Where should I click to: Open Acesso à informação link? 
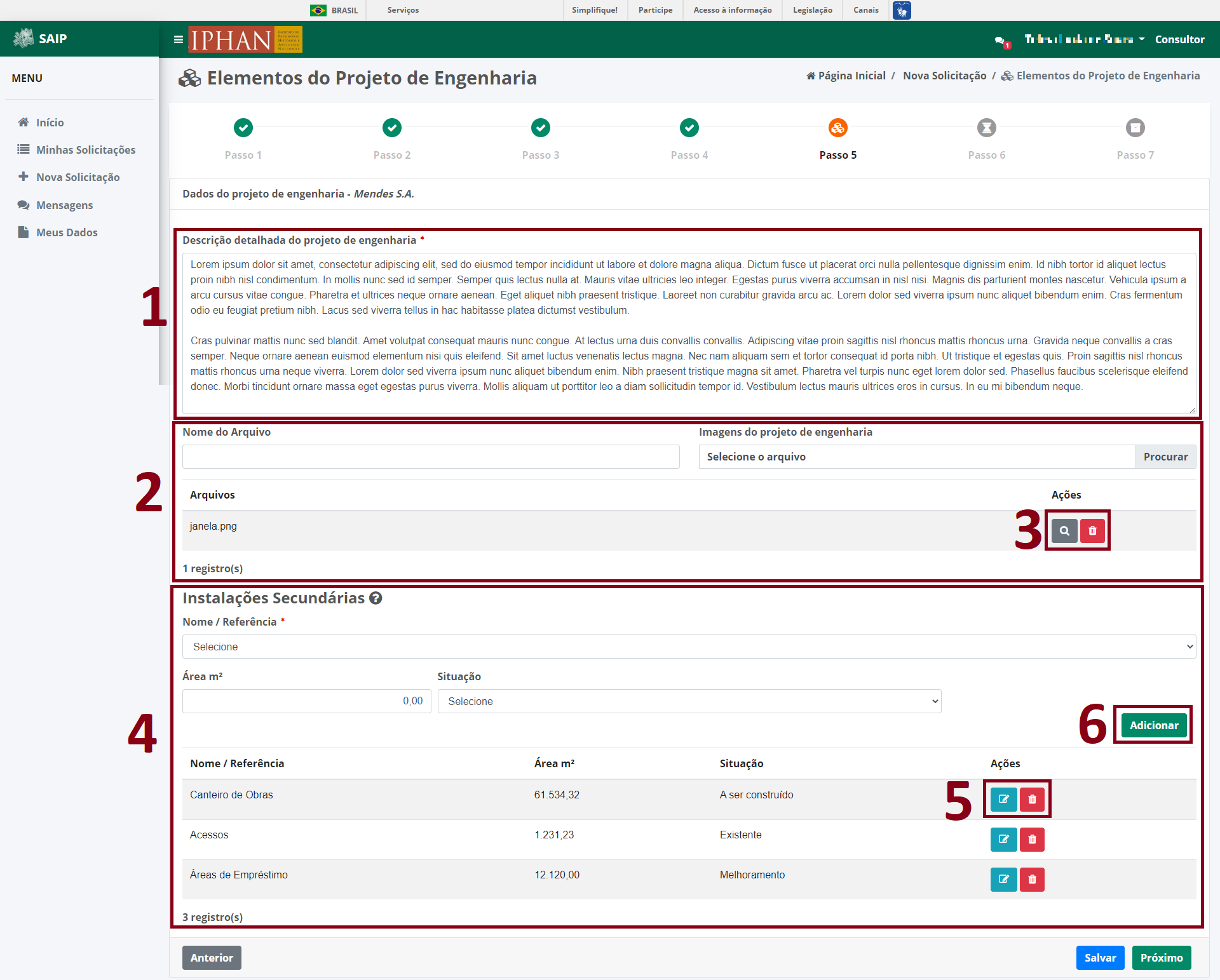tap(733, 10)
